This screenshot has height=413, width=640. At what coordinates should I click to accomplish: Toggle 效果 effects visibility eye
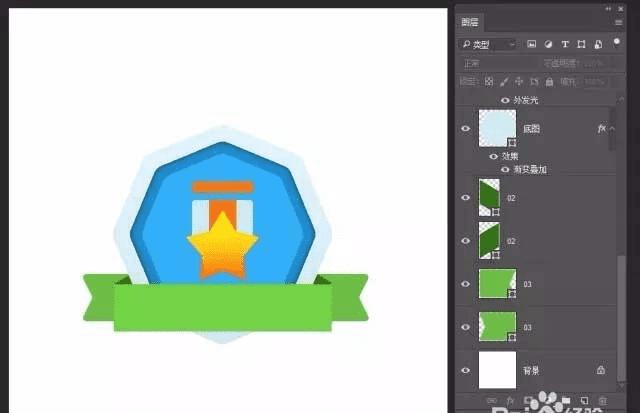[493, 156]
